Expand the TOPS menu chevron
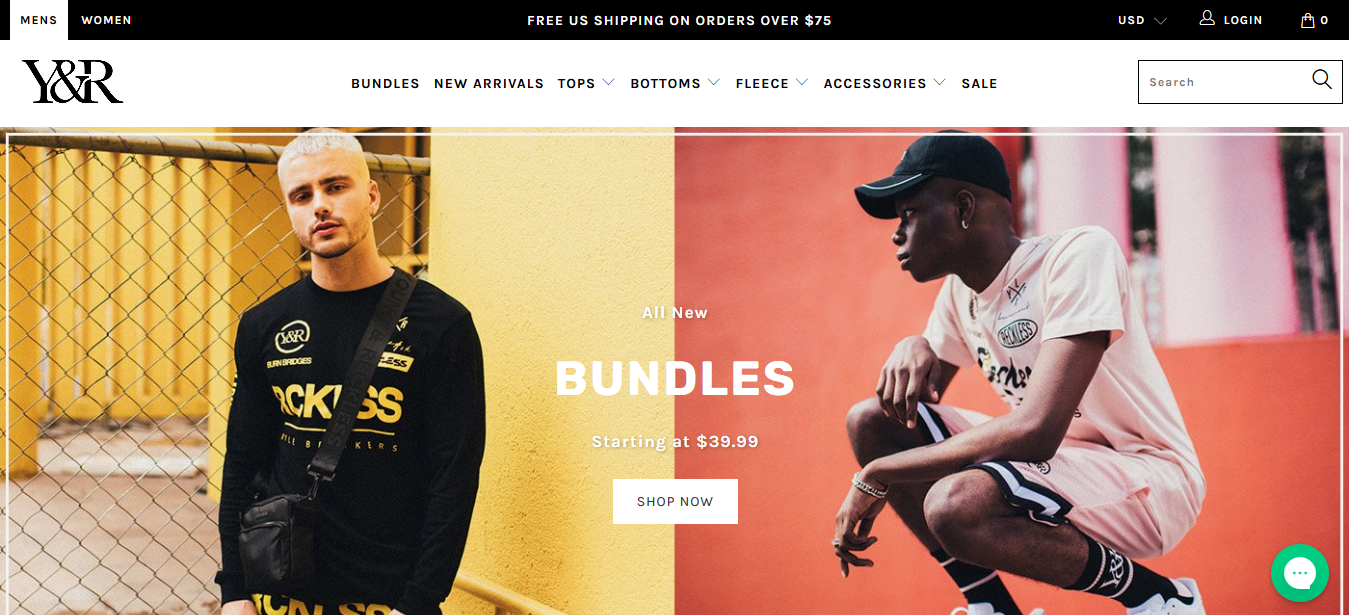This screenshot has height=615, width=1349. (x=608, y=83)
